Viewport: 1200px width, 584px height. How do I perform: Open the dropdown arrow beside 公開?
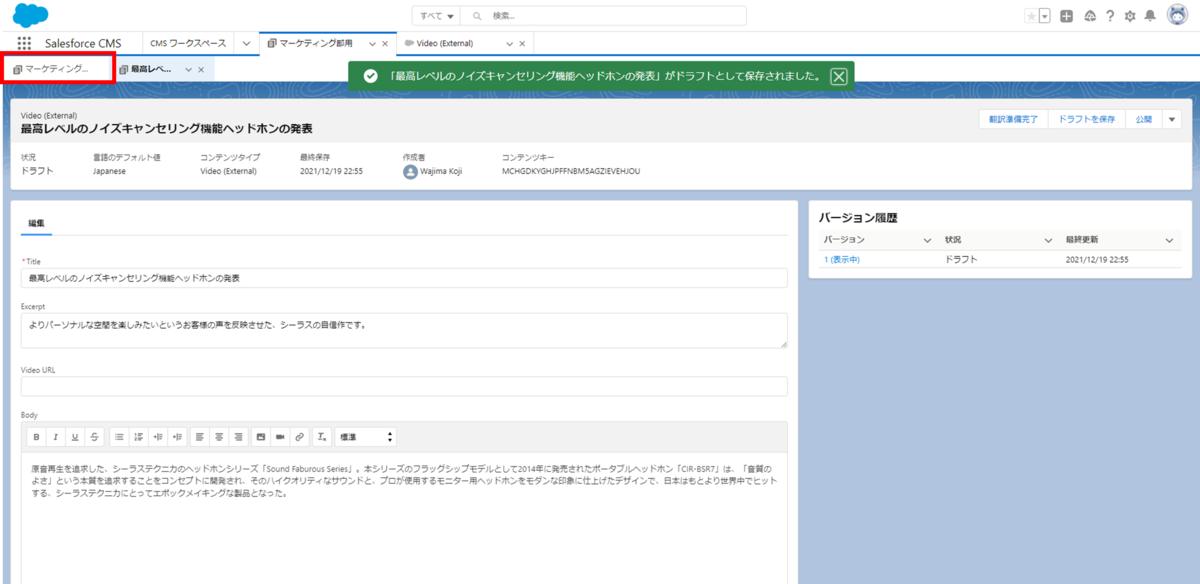coord(1170,118)
